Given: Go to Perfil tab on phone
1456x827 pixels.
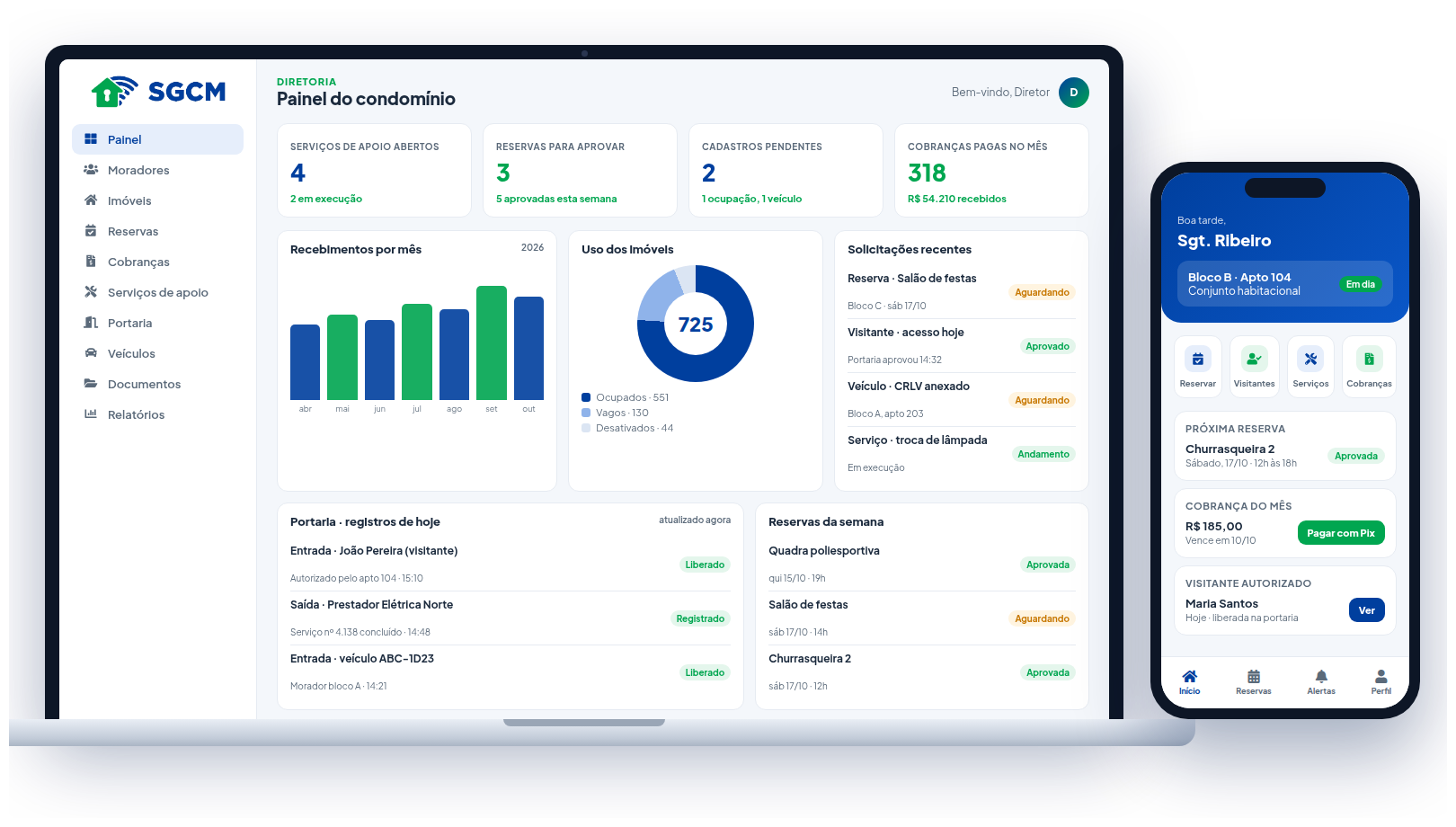Looking at the screenshot, I should 1381,682.
